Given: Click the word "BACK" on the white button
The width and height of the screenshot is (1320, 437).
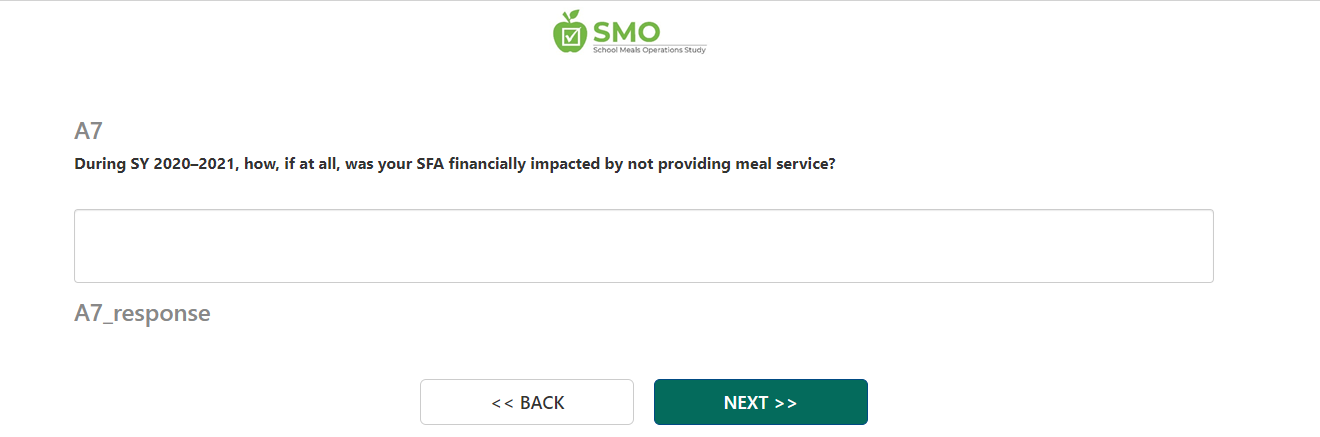Looking at the screenshot, I should 542,403.
